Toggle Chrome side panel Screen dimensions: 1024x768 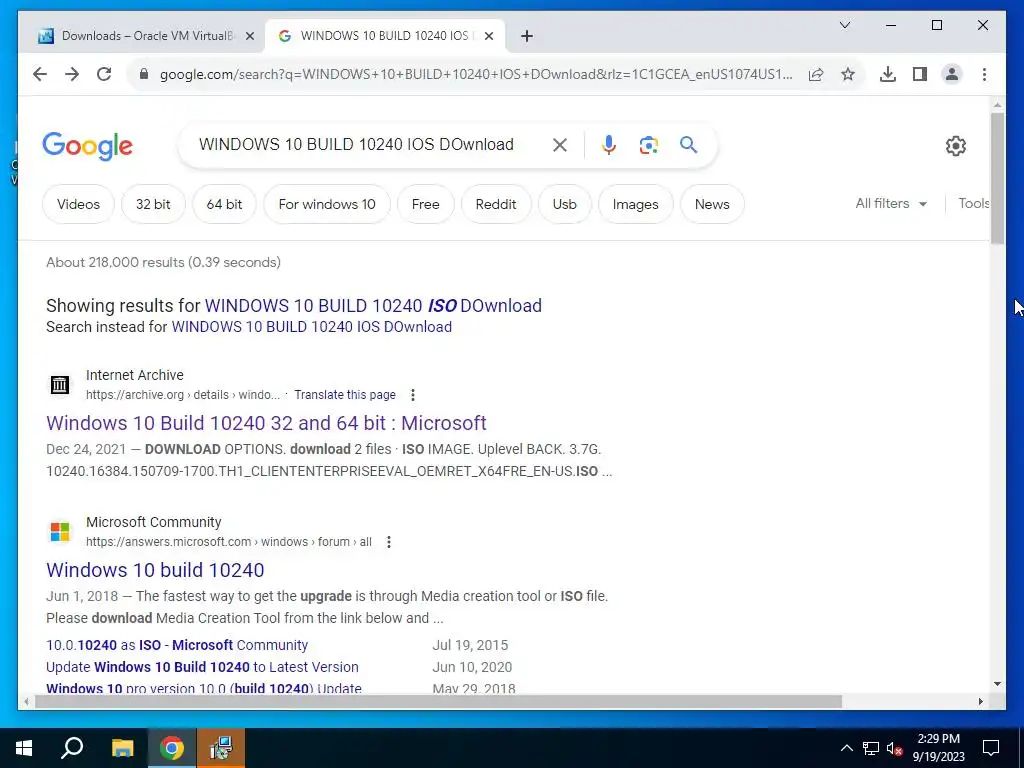tap(920, 74)
